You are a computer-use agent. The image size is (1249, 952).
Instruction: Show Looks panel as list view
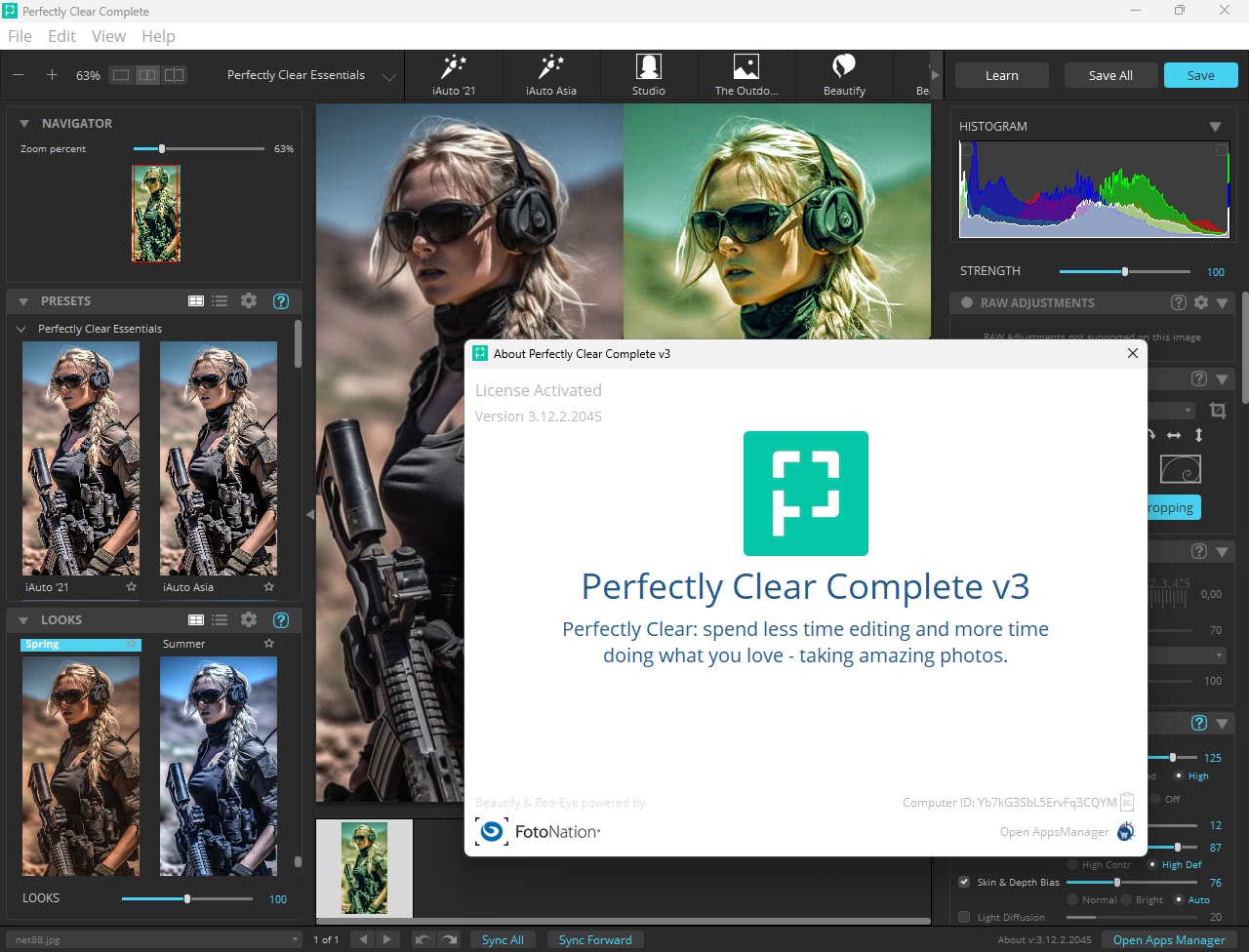(x=220, y=620)
